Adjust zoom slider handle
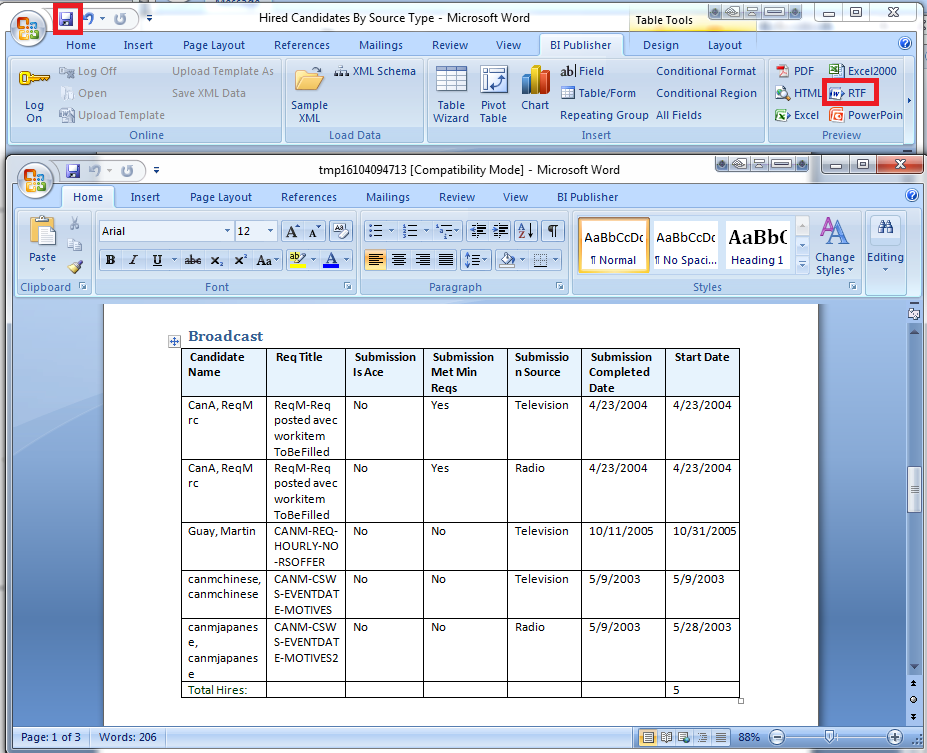 click(829, 736)
